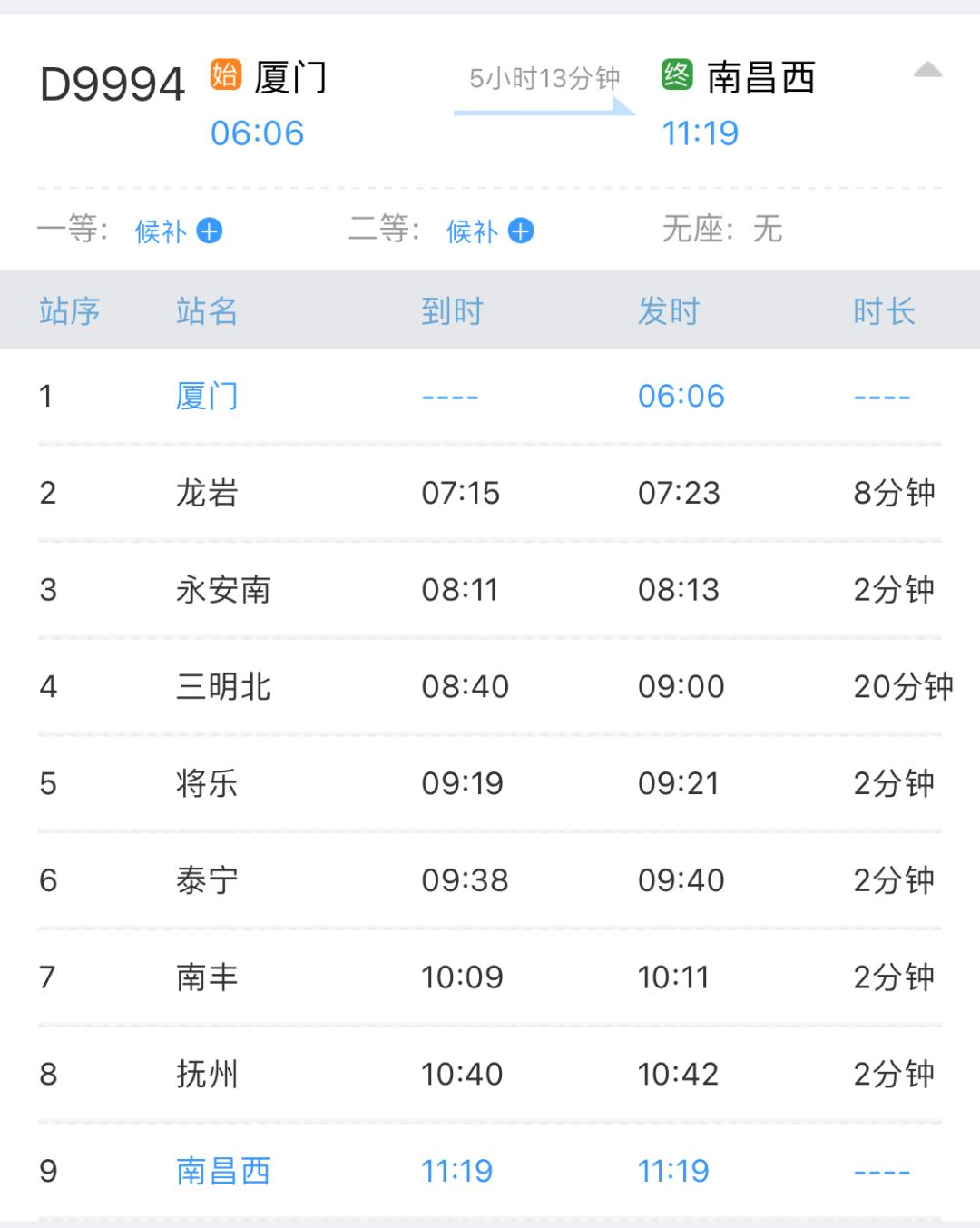This screenshot has width=980, height=1228.
Task: Tap the 站名 column header
Action: pos(207,311)
